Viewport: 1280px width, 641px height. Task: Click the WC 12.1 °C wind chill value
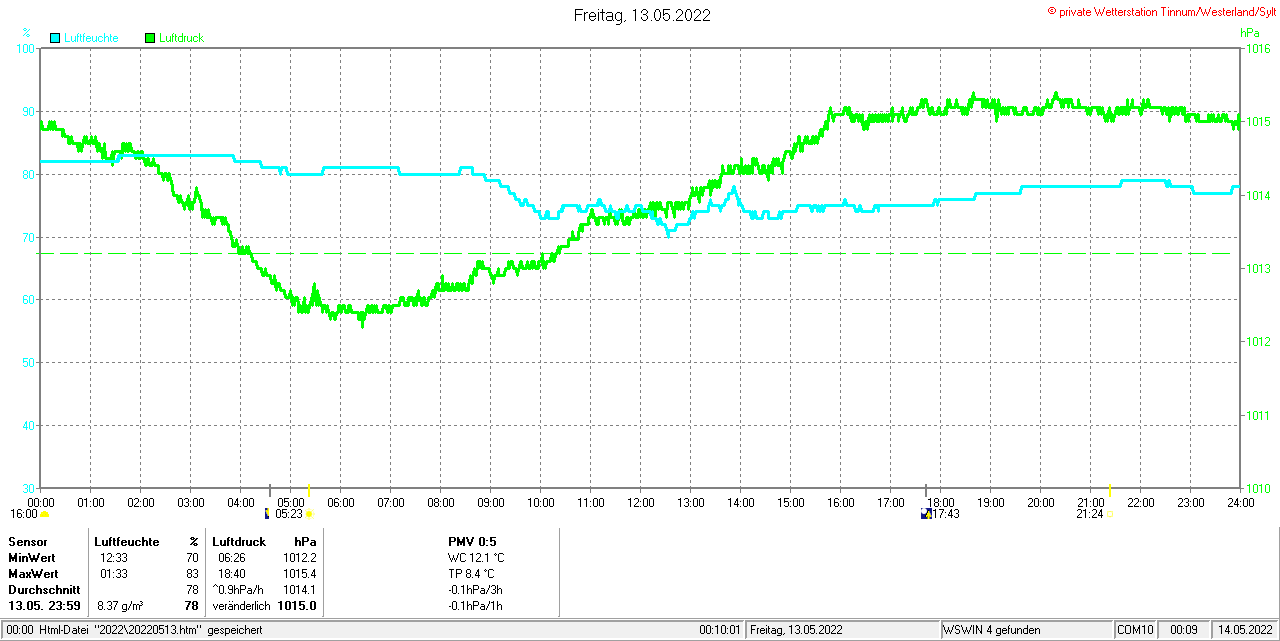476,557
